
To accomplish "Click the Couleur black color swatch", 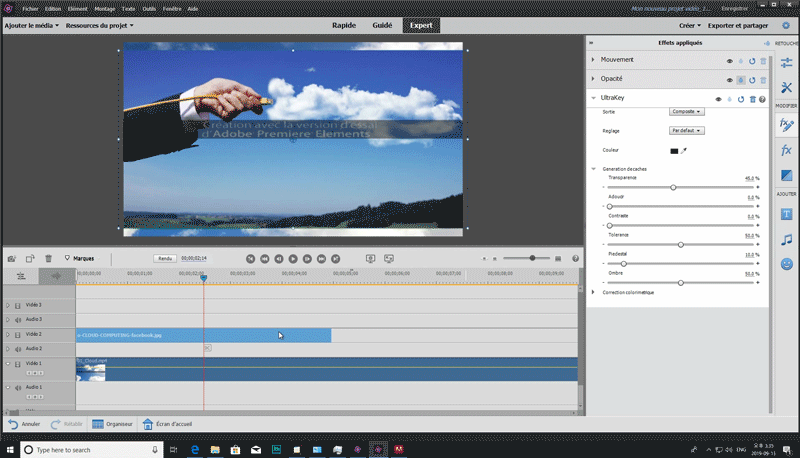I will point(674,150).
